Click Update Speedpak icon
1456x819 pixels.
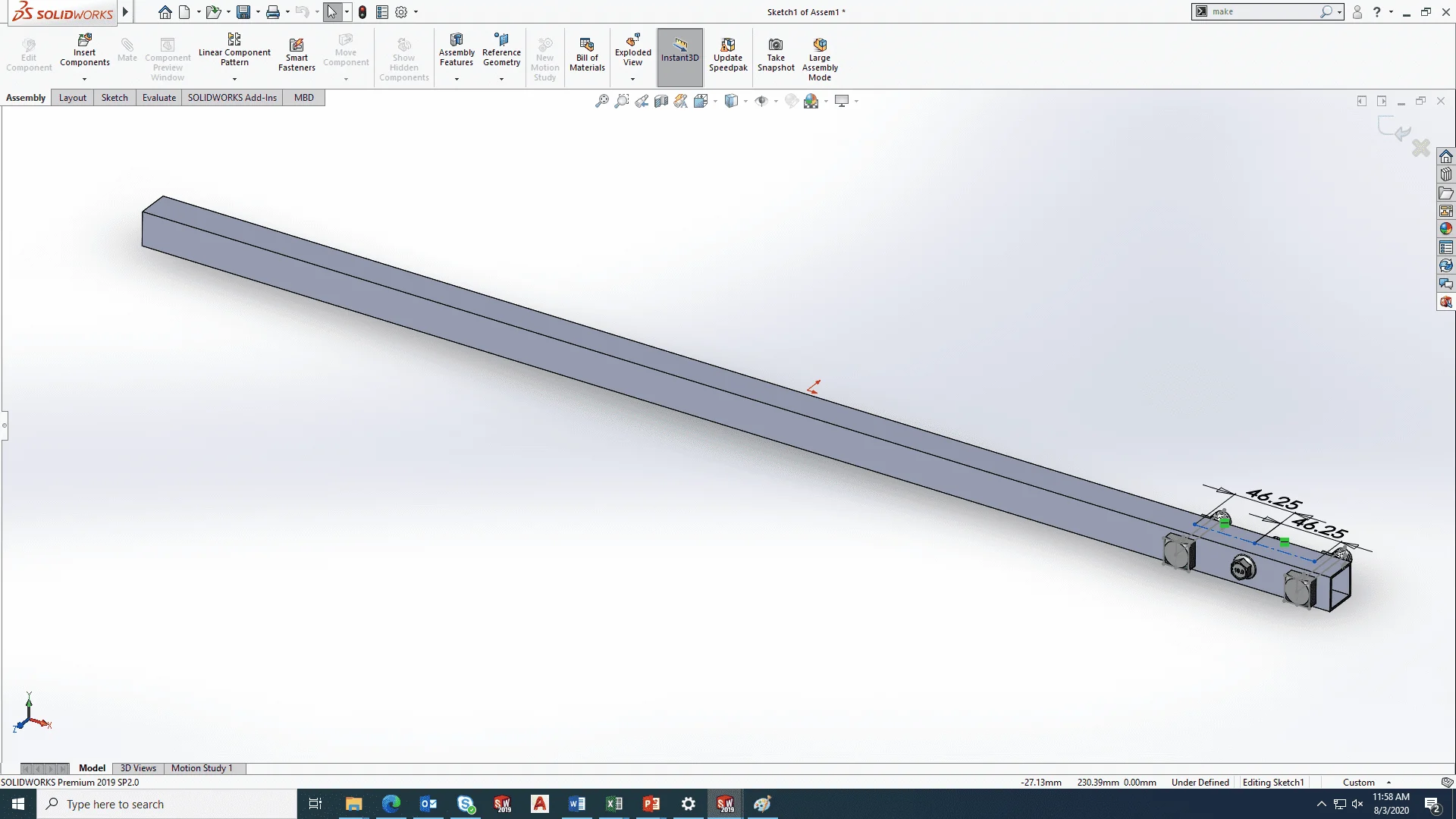(x=728, y=53)
